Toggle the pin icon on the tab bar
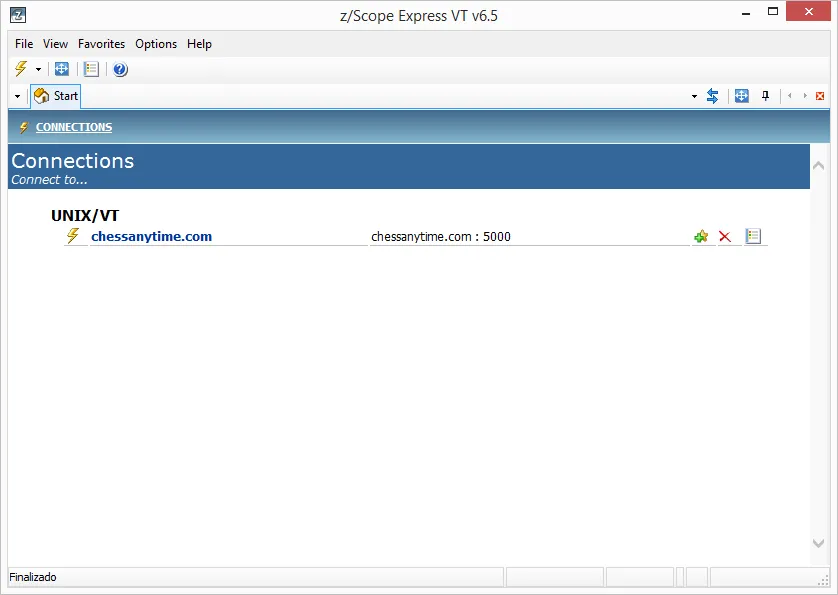 (x=765, y=96)
